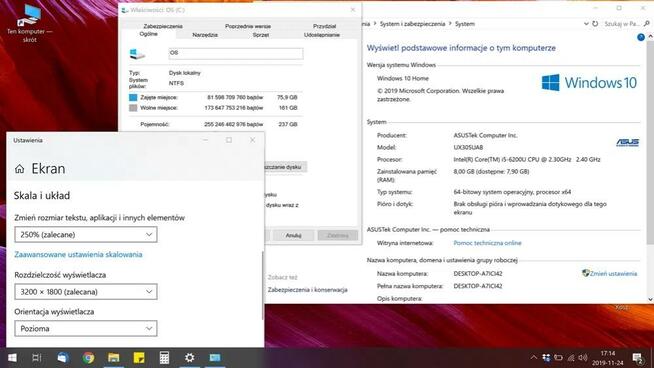The image size is (654, 368).
Task: Click the OS drive name field
Action: click(x=236, y=53)
